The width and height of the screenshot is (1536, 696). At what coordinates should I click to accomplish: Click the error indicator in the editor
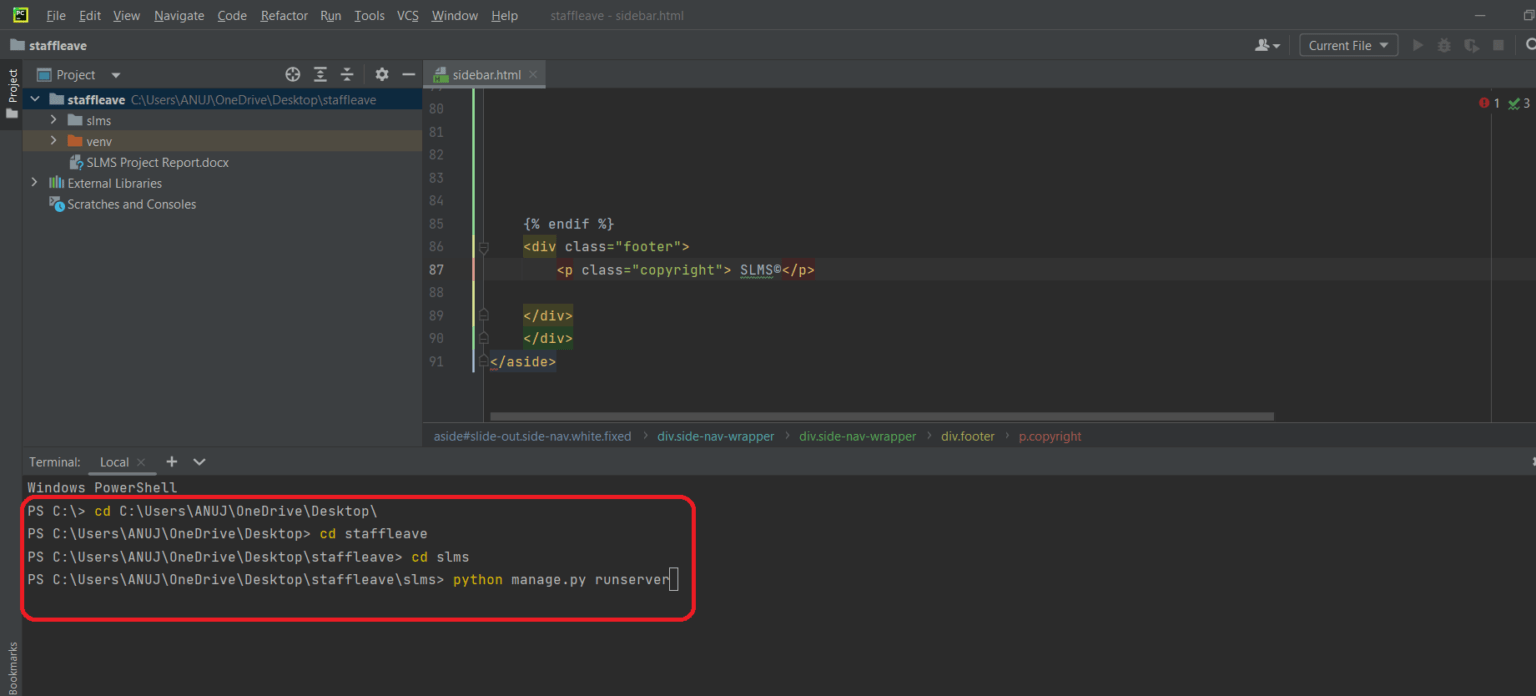(x=1486, y=102)
